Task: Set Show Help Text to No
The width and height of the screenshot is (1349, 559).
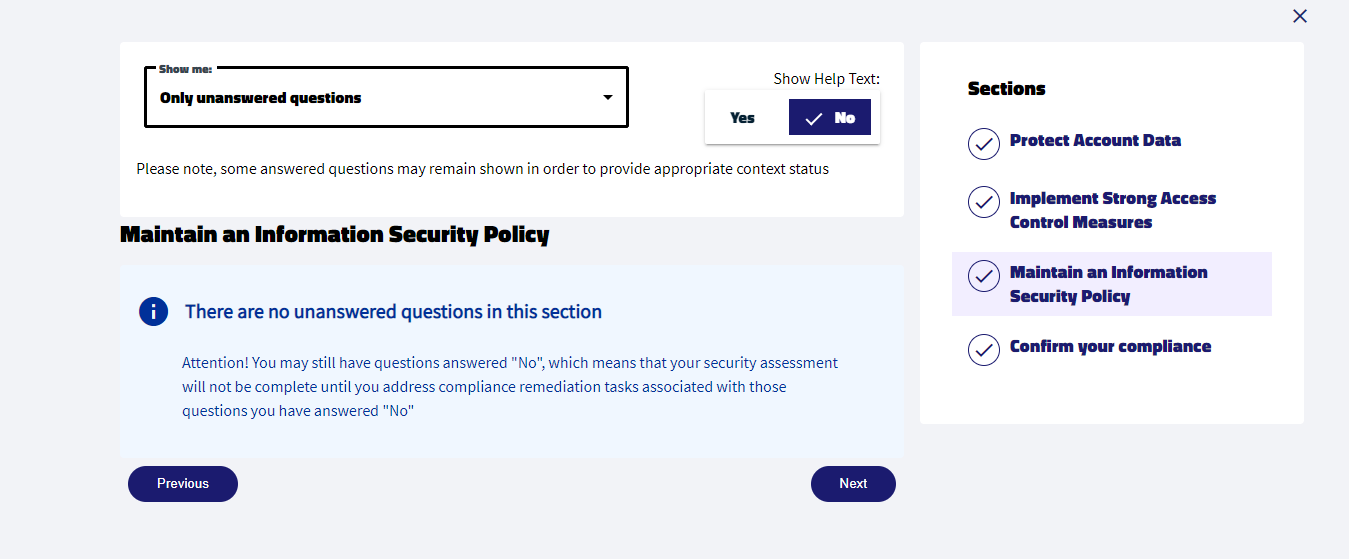Action: click(x=830, y=117)
